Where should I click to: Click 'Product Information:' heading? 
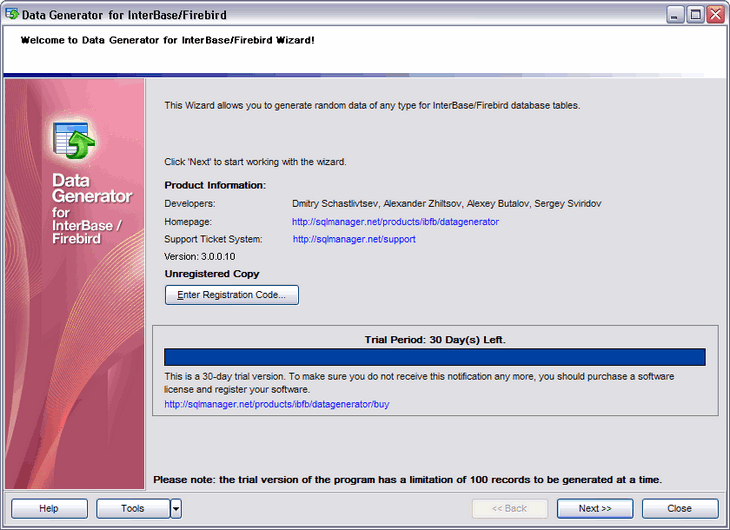215,185
